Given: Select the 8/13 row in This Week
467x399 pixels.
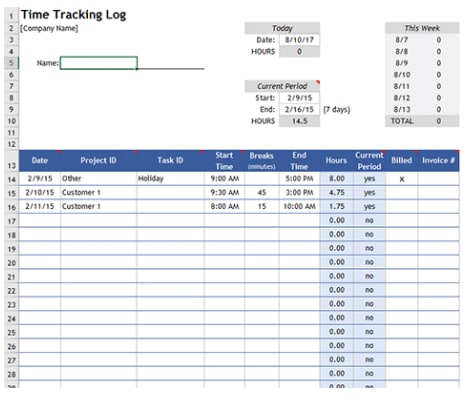Looking at the screenshot, I should pos(422,110).
